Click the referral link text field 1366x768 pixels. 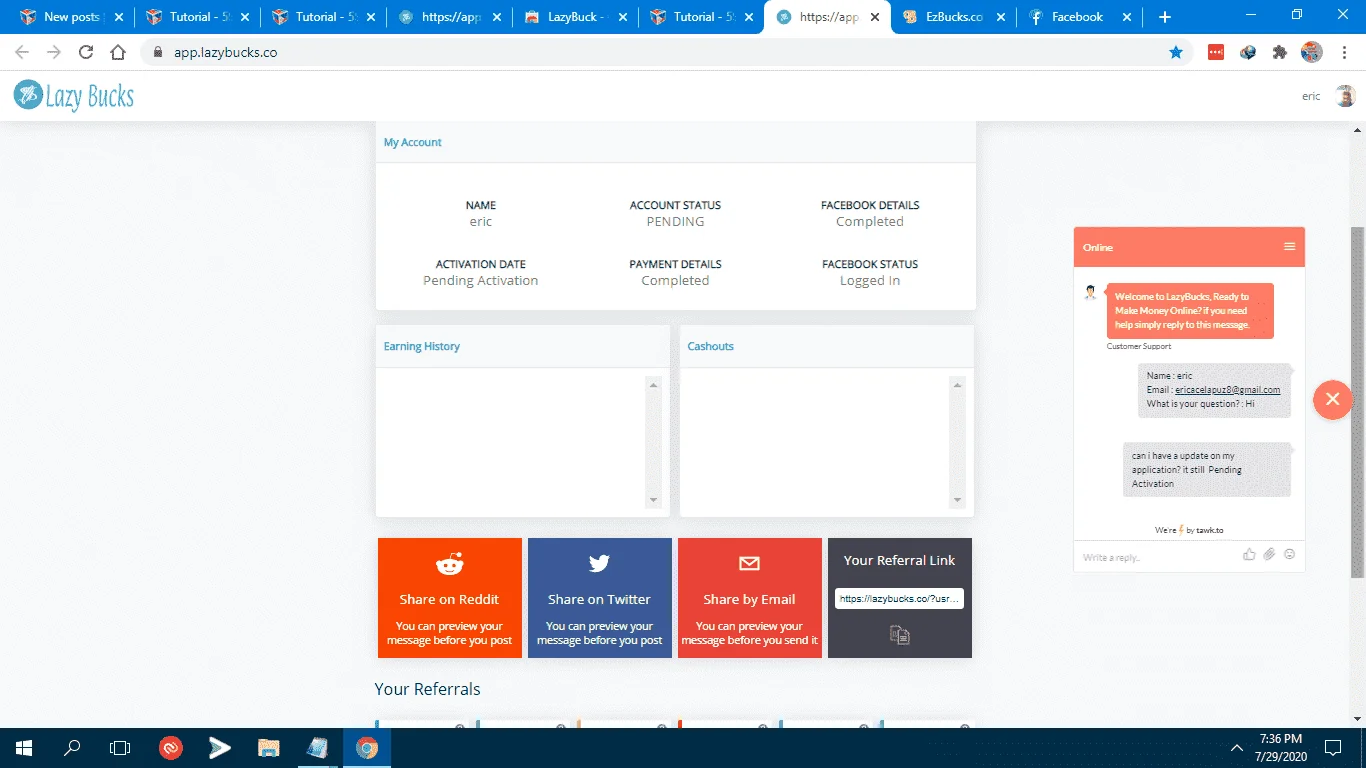(x=899, y=598)
